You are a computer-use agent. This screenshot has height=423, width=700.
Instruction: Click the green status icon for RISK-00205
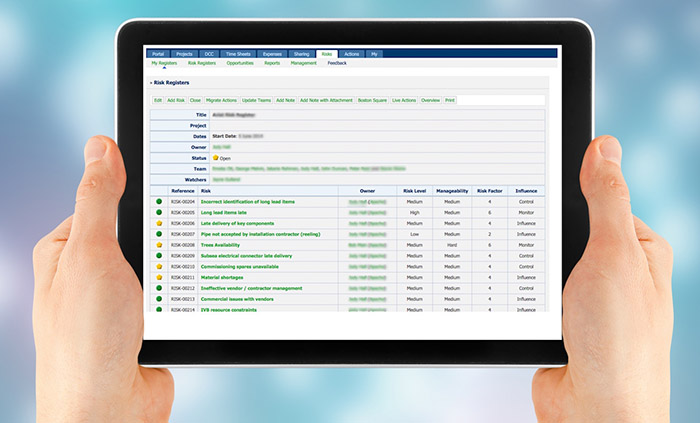coord(159,212)
